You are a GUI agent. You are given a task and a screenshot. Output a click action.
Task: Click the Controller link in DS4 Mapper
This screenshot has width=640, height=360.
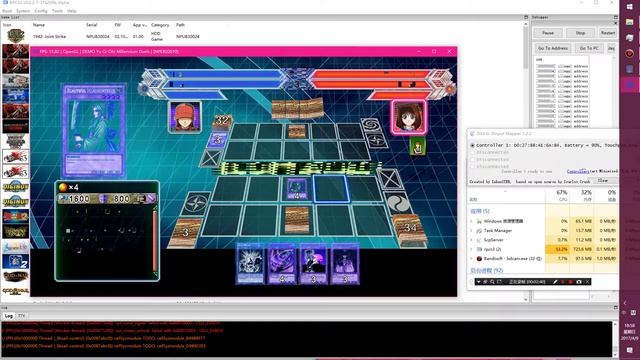[x=577, y=171]
